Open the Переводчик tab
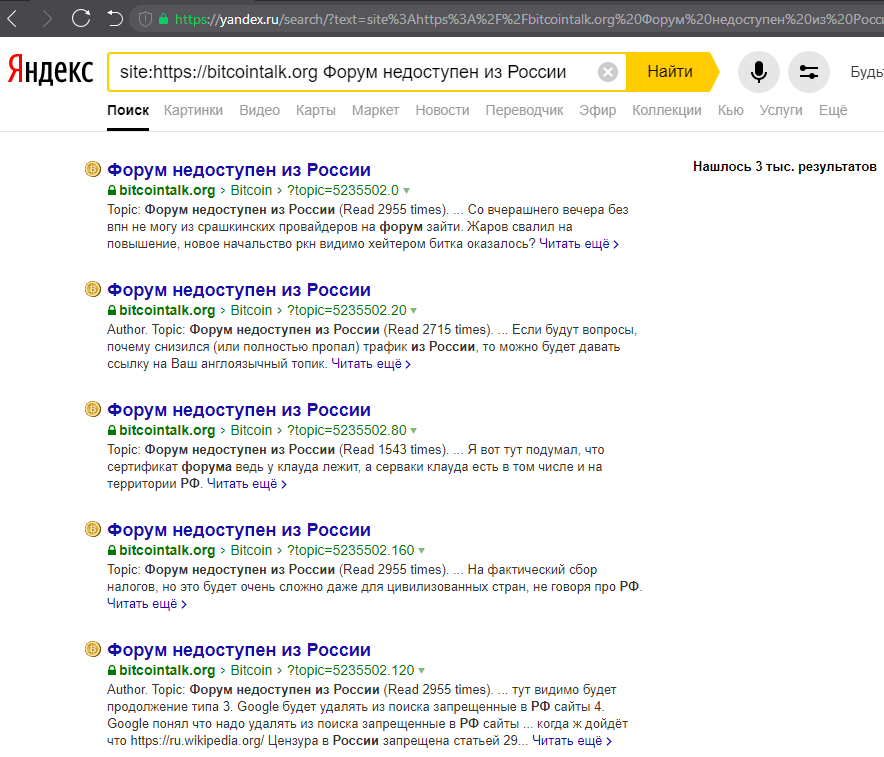The image size is (884, 757). (524, 110)
